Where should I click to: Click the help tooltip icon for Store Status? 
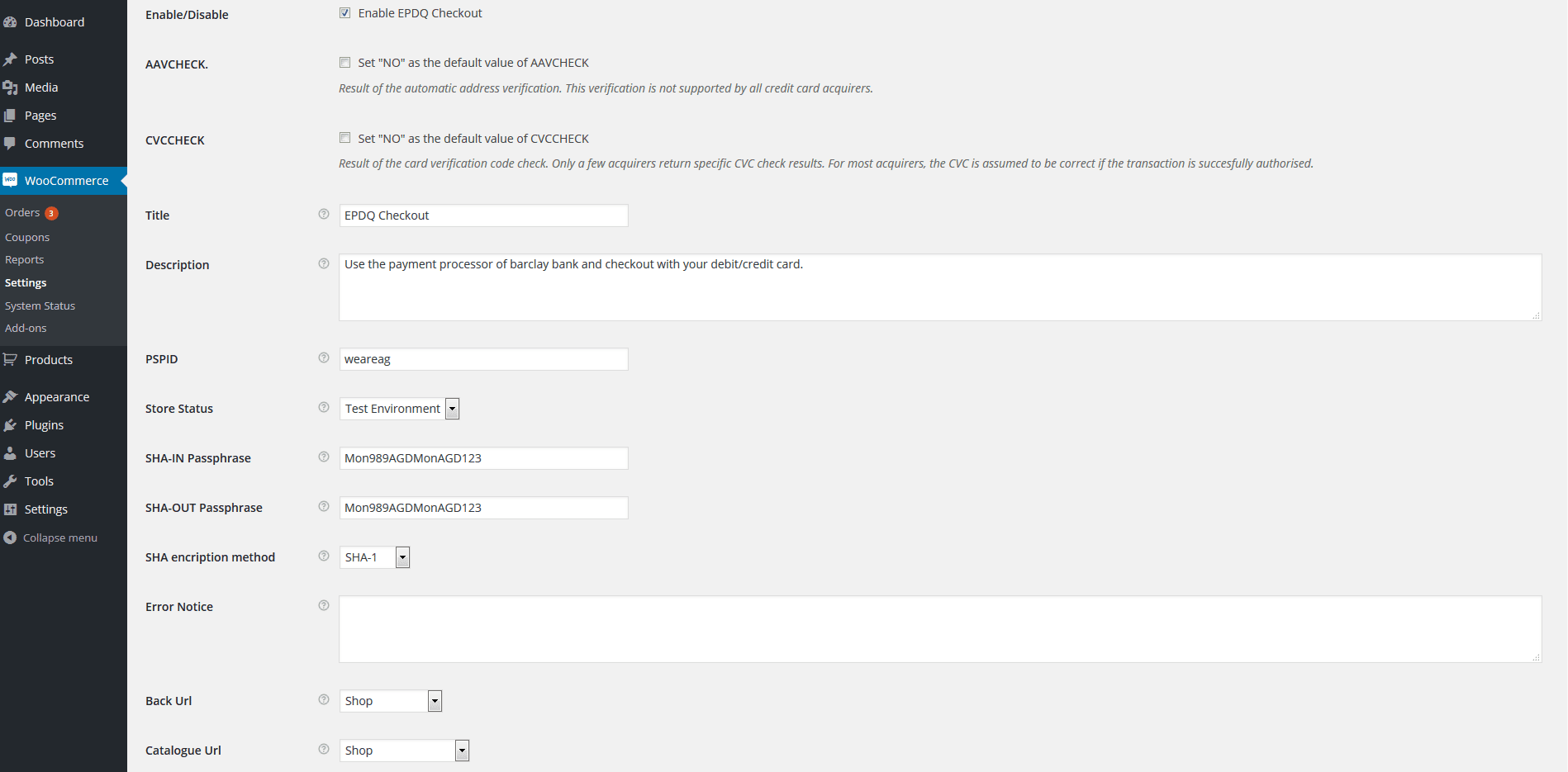324,407
